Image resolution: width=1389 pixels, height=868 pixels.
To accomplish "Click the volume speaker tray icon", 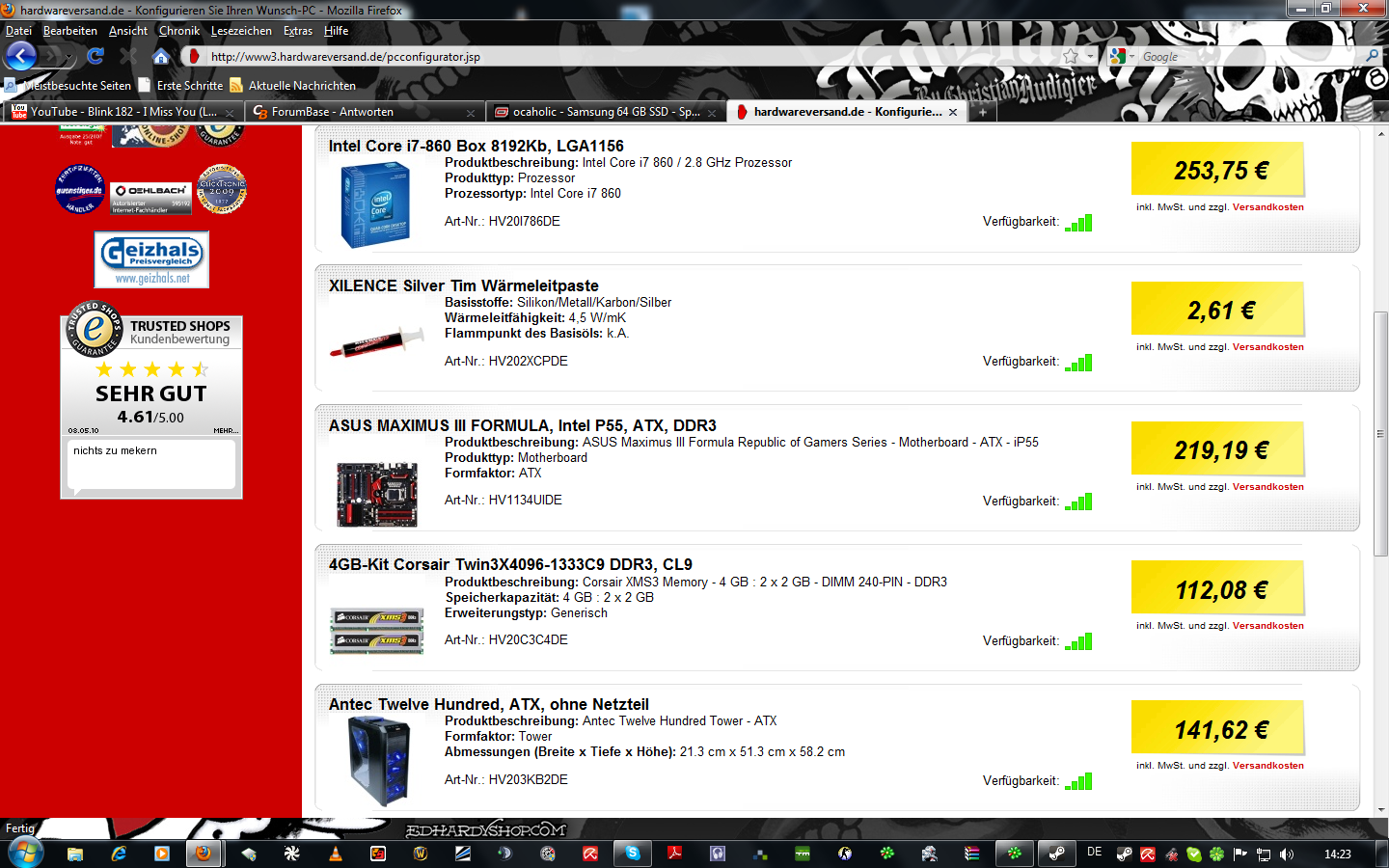I will tap(1286, 854).
